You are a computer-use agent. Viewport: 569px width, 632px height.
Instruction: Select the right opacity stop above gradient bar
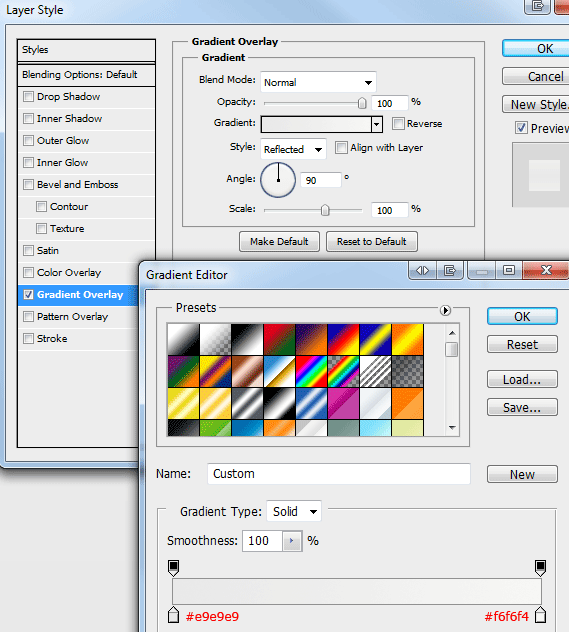[540, 568]
